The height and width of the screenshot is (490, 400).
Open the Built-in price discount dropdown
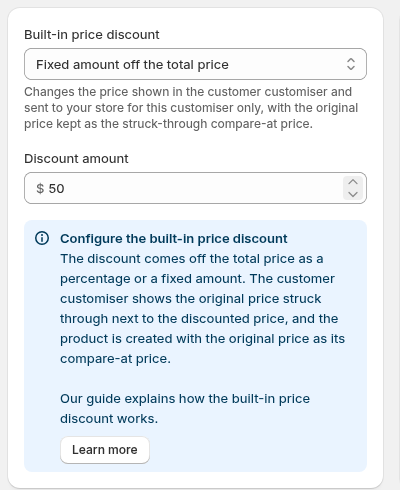click(x=195, y=64)
